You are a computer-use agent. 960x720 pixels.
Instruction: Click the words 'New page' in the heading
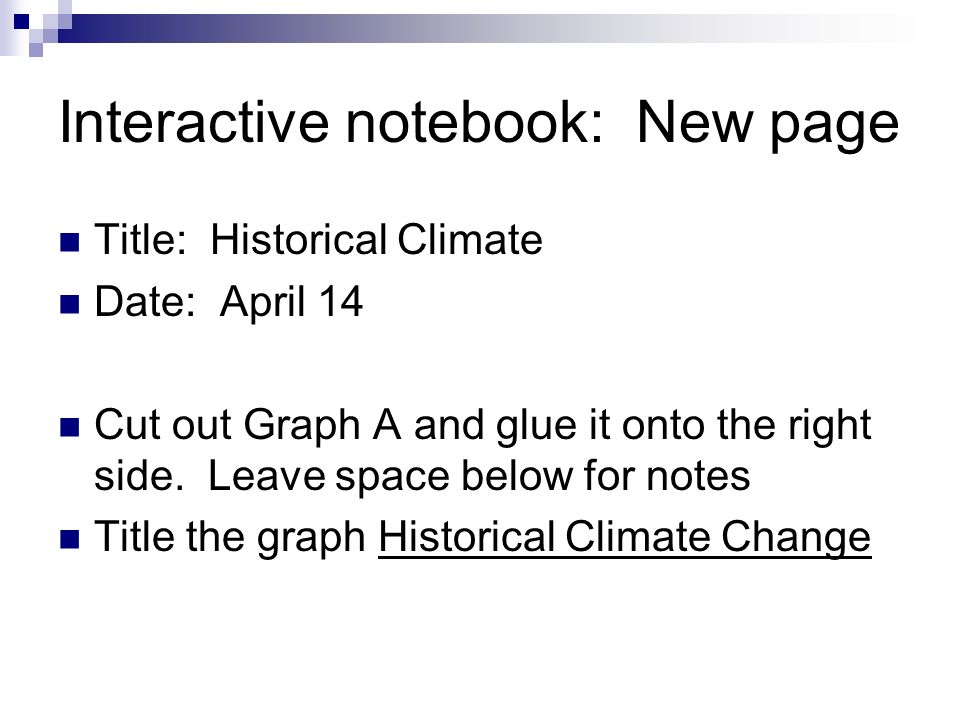pos(768,124)
